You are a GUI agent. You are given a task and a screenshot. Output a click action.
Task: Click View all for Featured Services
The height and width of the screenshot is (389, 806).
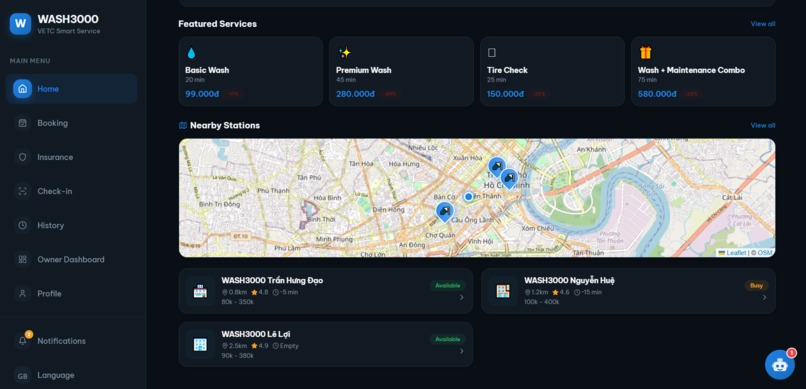(x=763, y=24)
